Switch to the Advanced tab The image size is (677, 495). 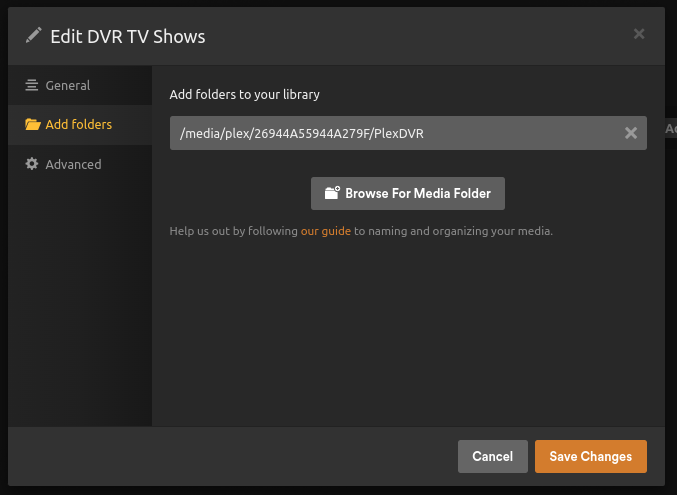click(x=80, y=165)
